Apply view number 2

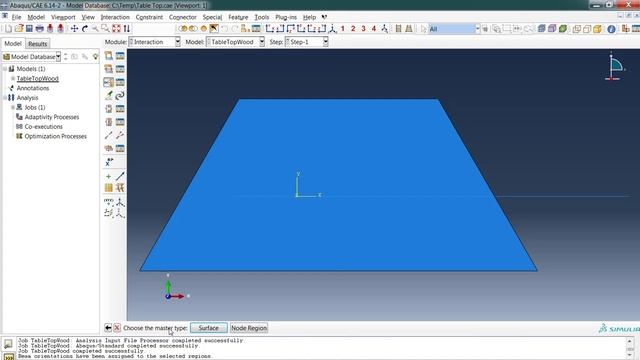(x=353, y=29)
